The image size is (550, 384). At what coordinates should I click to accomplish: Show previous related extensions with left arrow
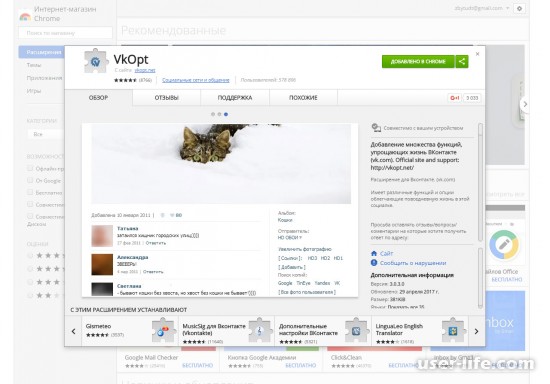(x=73, y=331)
